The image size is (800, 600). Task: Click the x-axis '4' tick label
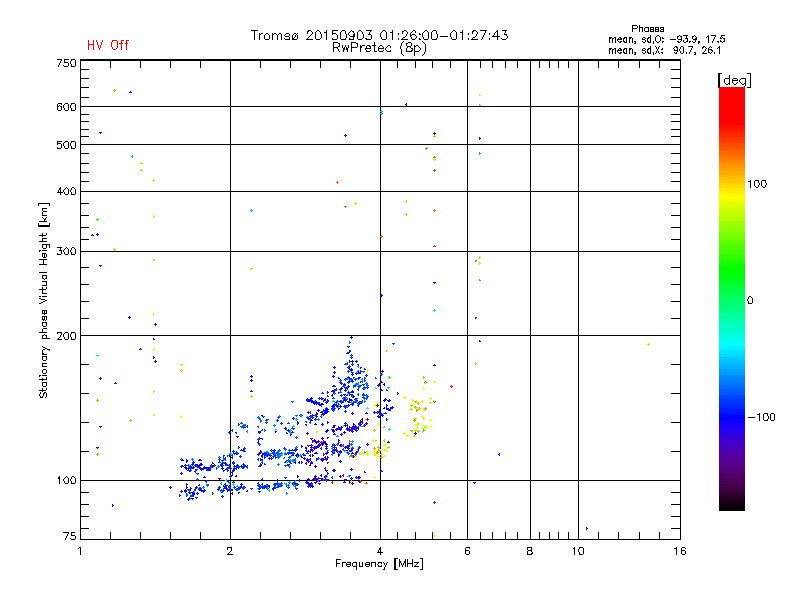pos(380,551)
